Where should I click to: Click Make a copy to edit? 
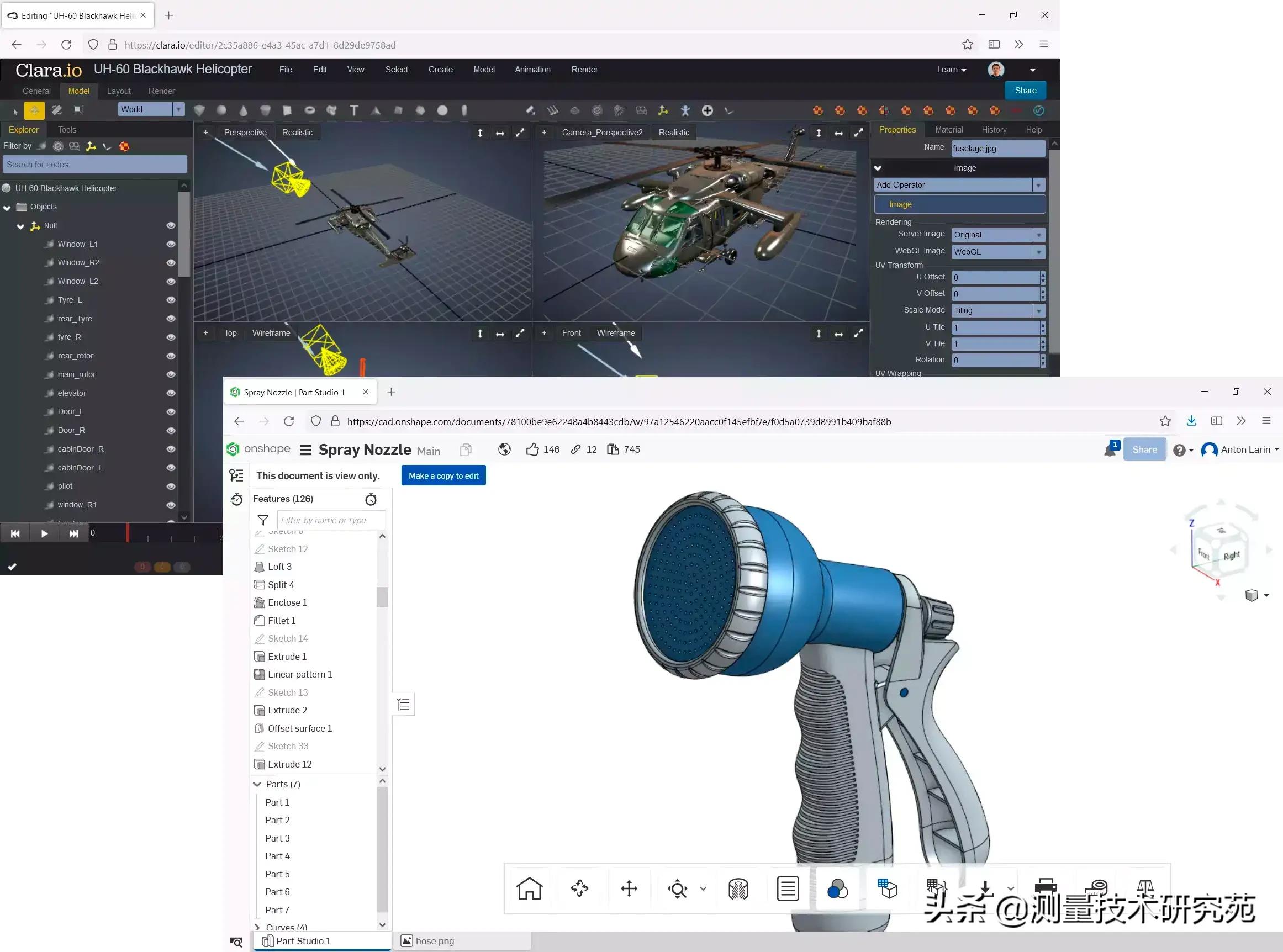[x=443, y=475]
